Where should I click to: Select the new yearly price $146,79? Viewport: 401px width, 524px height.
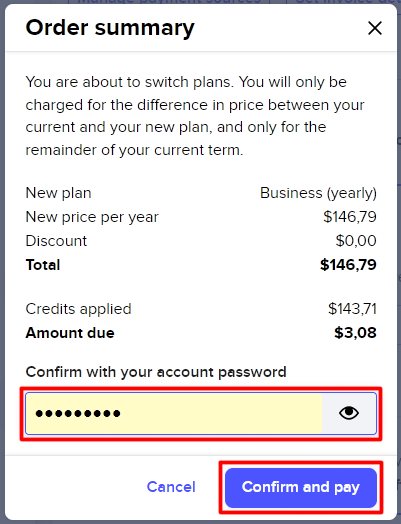[350, 217]
